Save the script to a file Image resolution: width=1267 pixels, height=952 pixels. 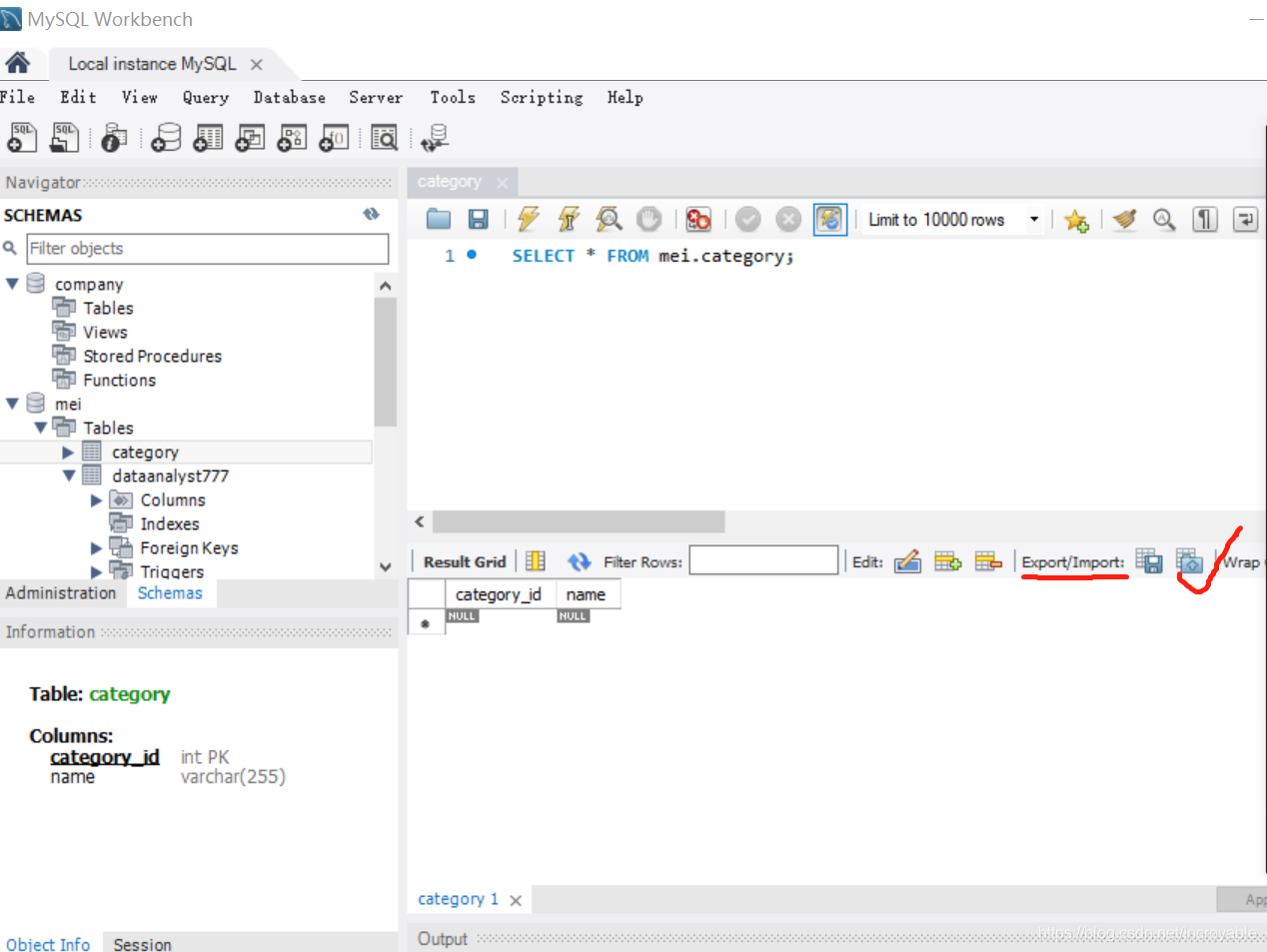479,219
